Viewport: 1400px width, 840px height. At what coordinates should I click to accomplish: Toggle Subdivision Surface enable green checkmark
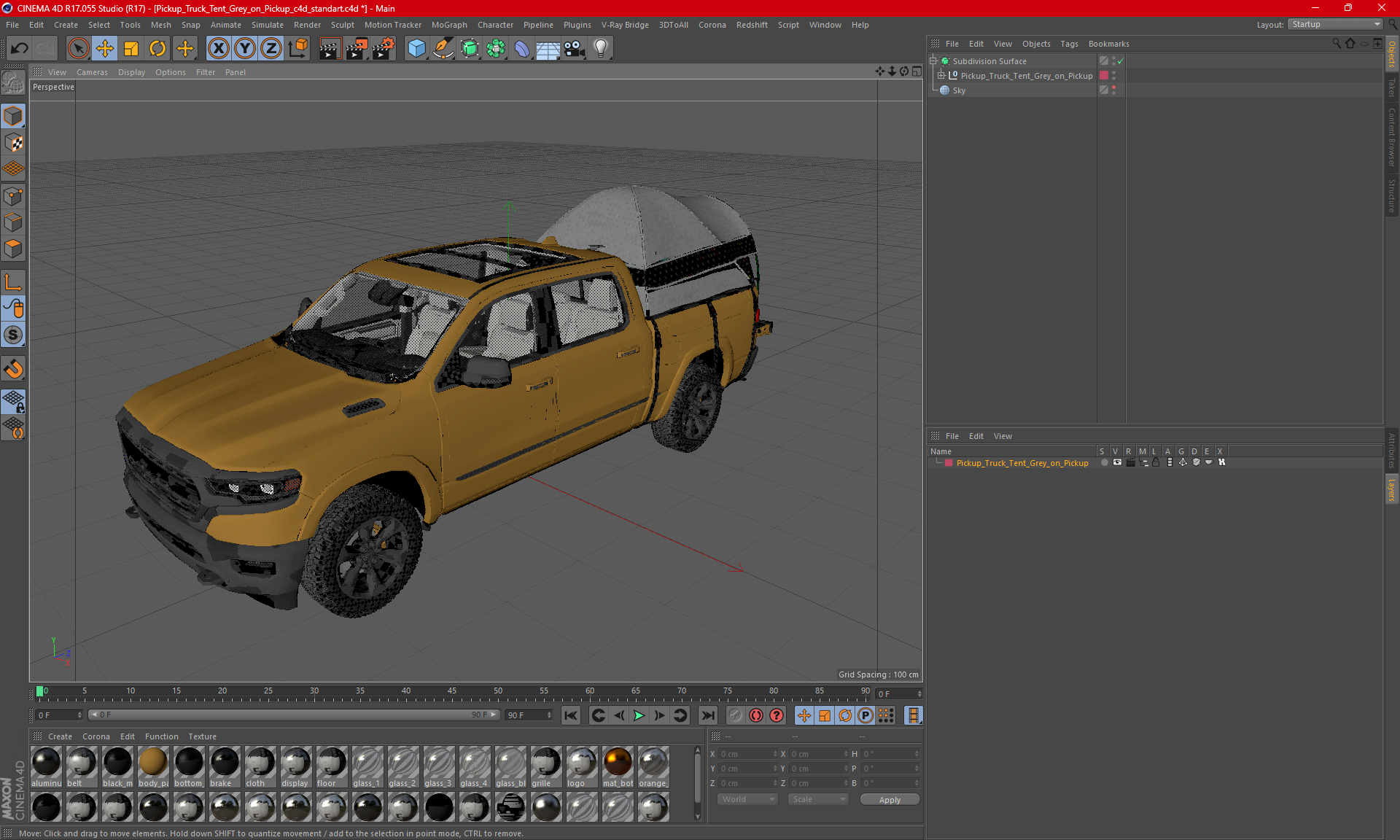click(1121, 61)
